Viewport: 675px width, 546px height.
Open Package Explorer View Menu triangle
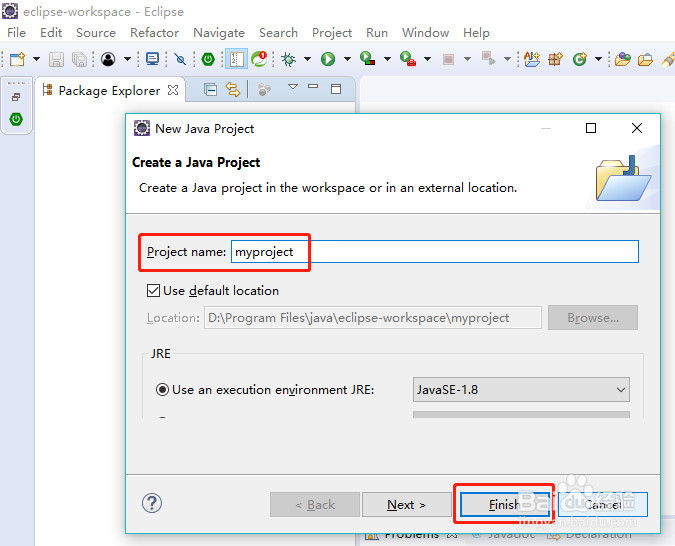293,87
